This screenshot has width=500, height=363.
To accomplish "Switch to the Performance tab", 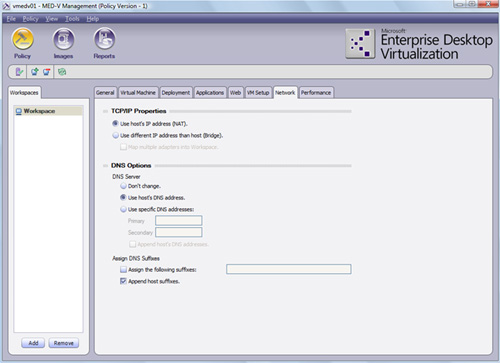I will point(316,93).
